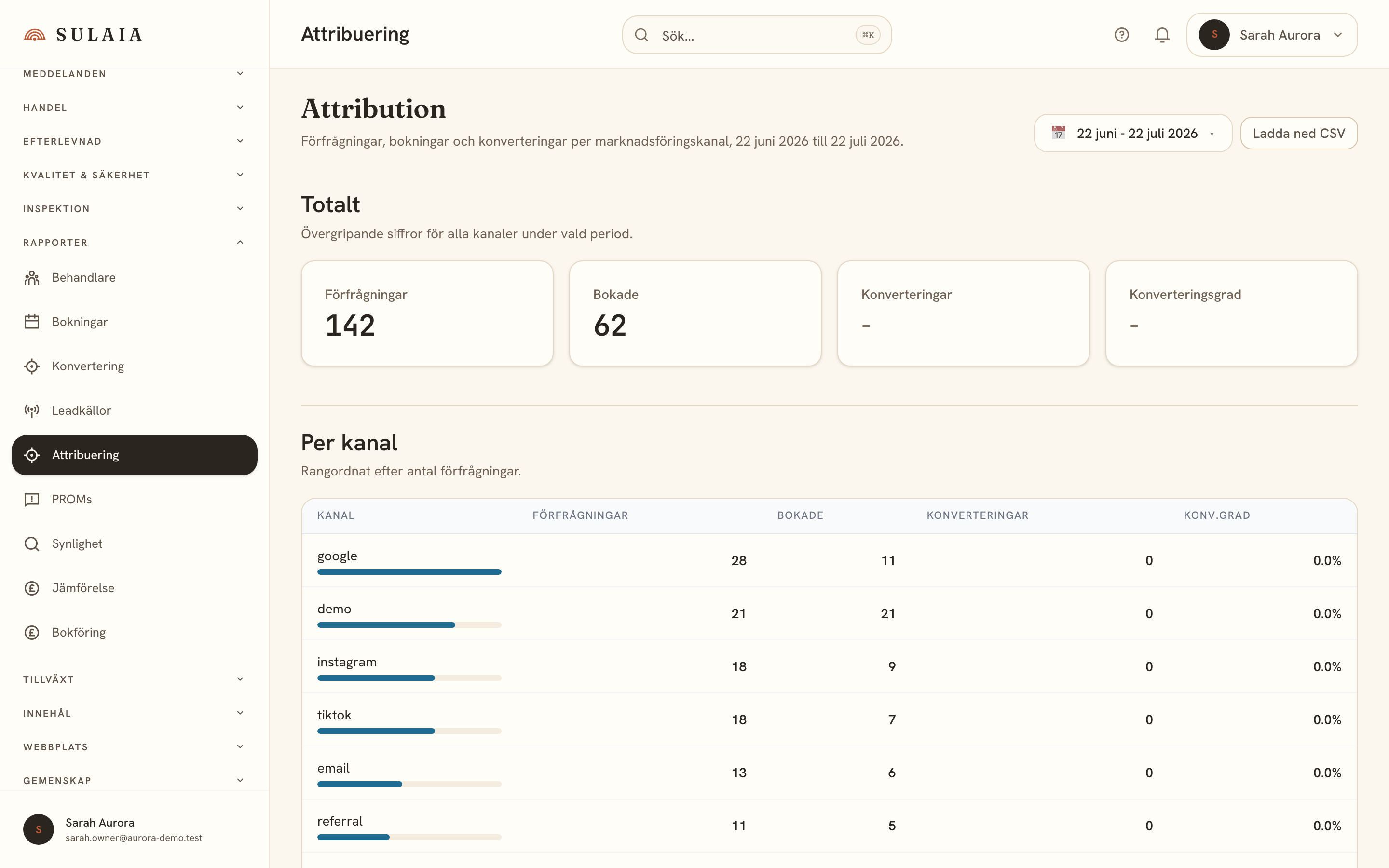
Task: Click demo's 21 bokade value
Action: 888,614
